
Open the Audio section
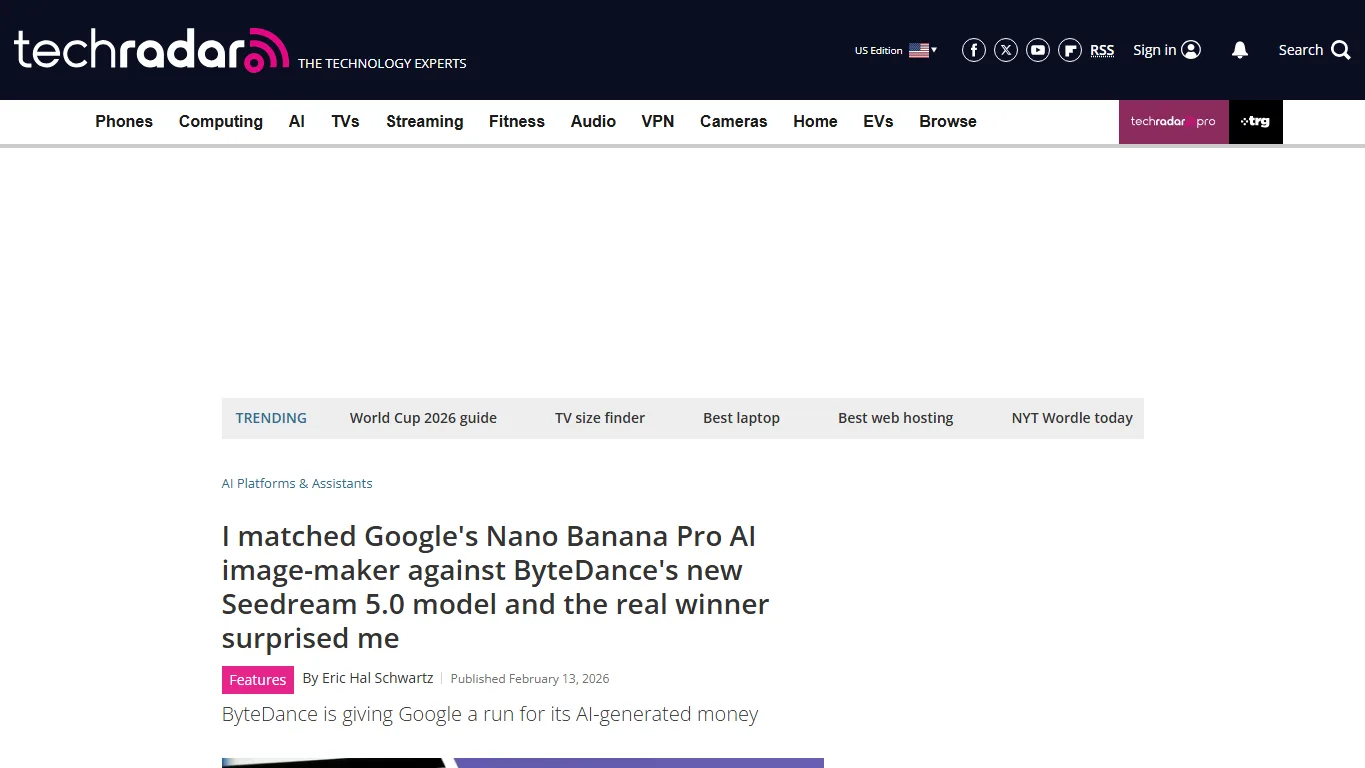tap(593, 122)
